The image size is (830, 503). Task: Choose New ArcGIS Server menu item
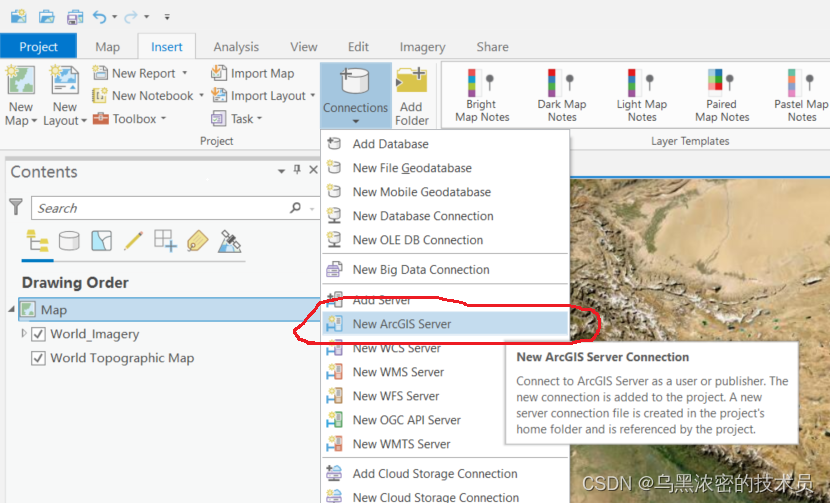click(x=445, y=324)
